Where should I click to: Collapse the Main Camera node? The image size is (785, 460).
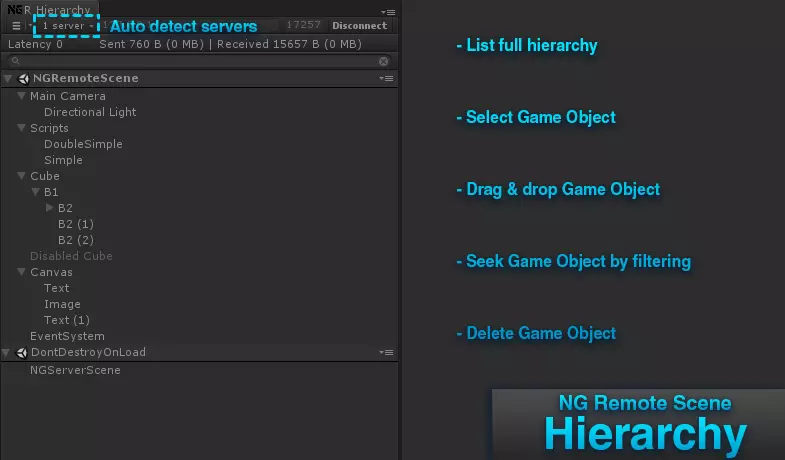[22, 96]
